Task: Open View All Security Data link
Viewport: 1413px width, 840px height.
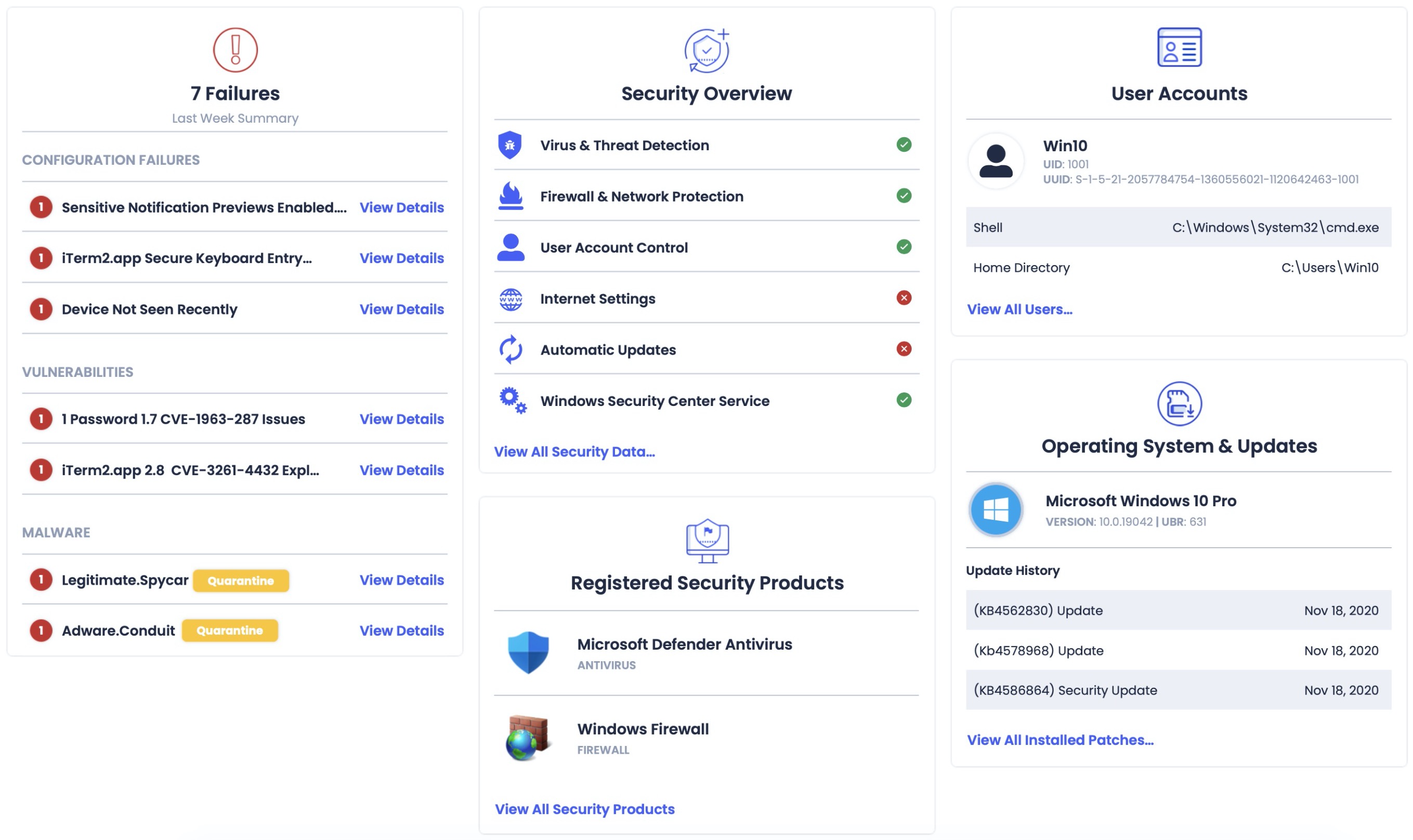Action: click(574, 451)
